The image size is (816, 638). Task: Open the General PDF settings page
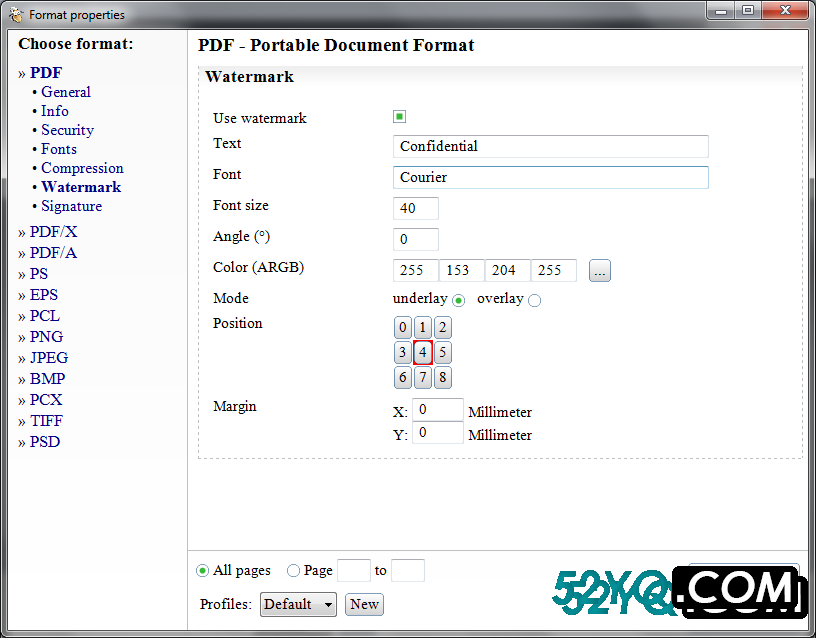(x=66, y=92)
